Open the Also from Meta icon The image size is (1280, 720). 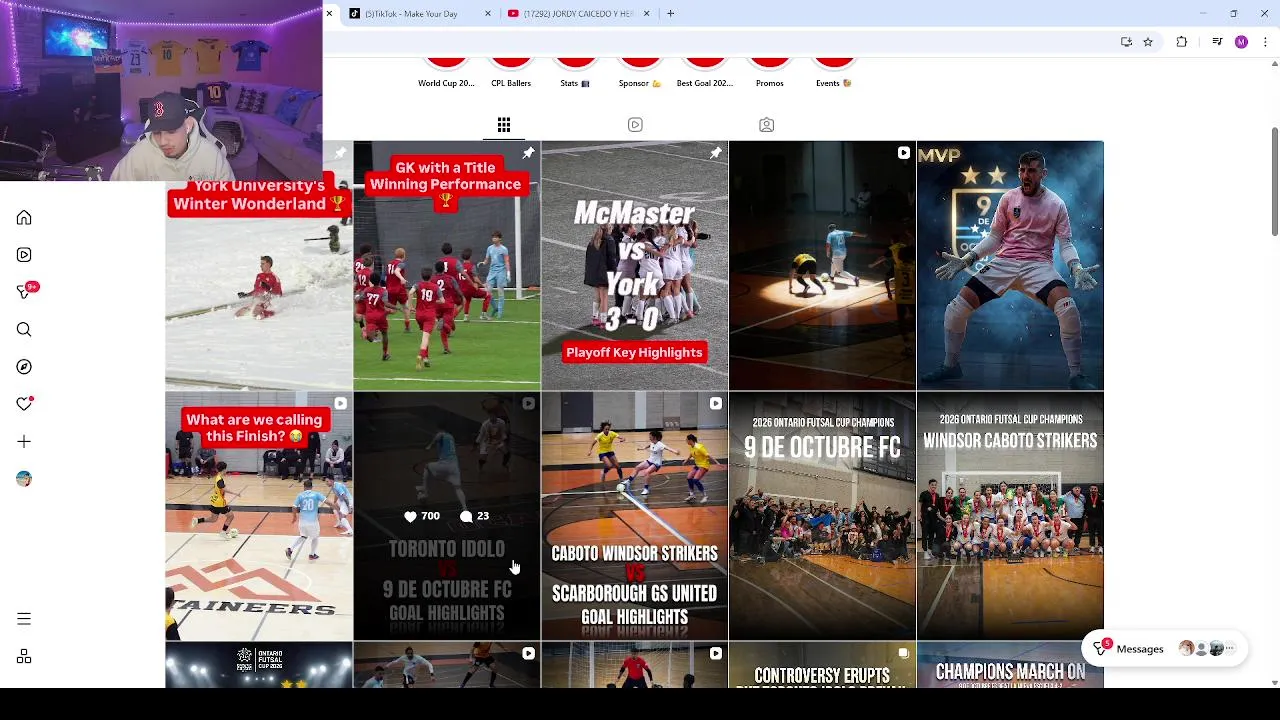[24, 657]
